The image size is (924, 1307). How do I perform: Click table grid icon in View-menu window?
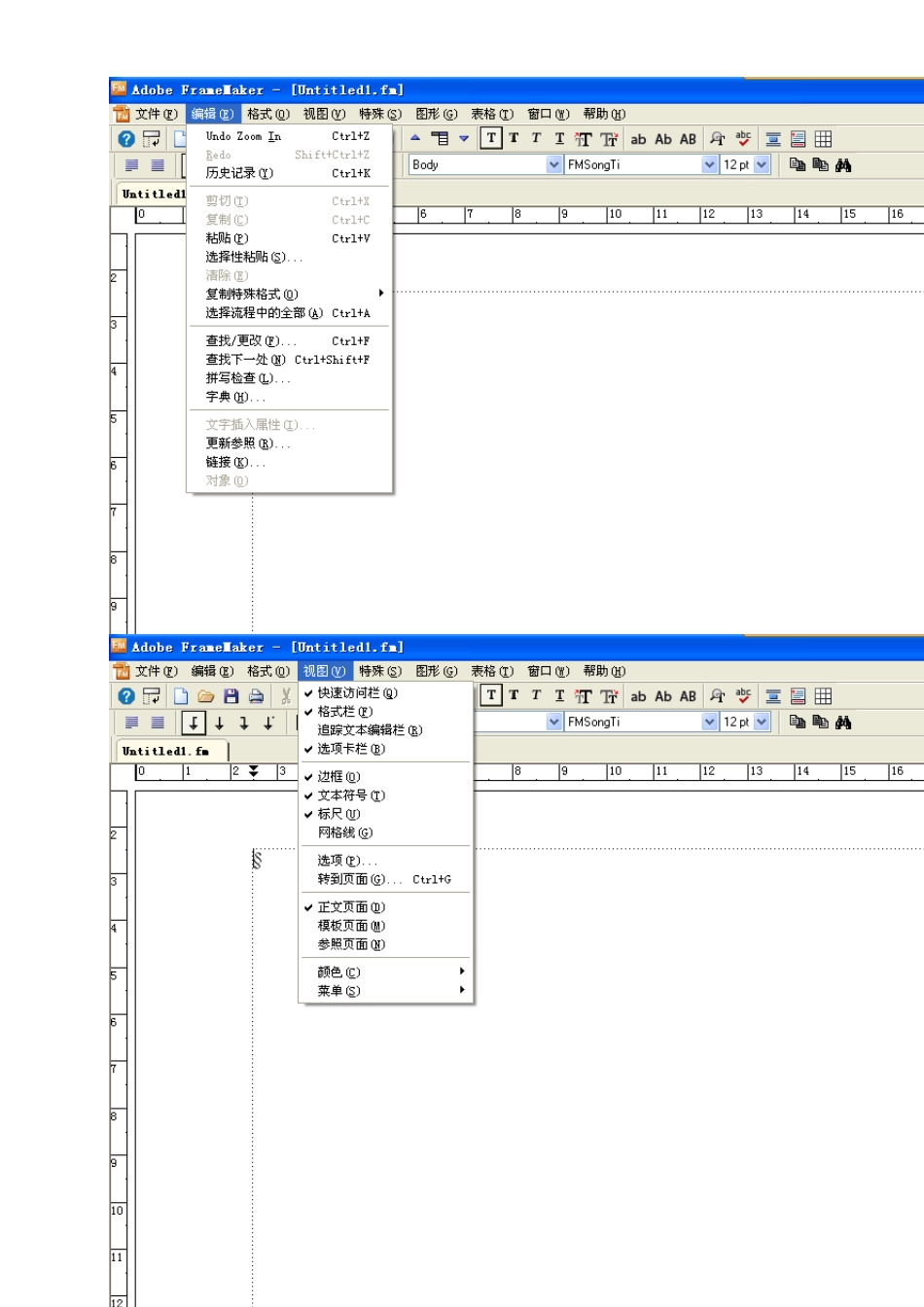(x=823, y=696)
